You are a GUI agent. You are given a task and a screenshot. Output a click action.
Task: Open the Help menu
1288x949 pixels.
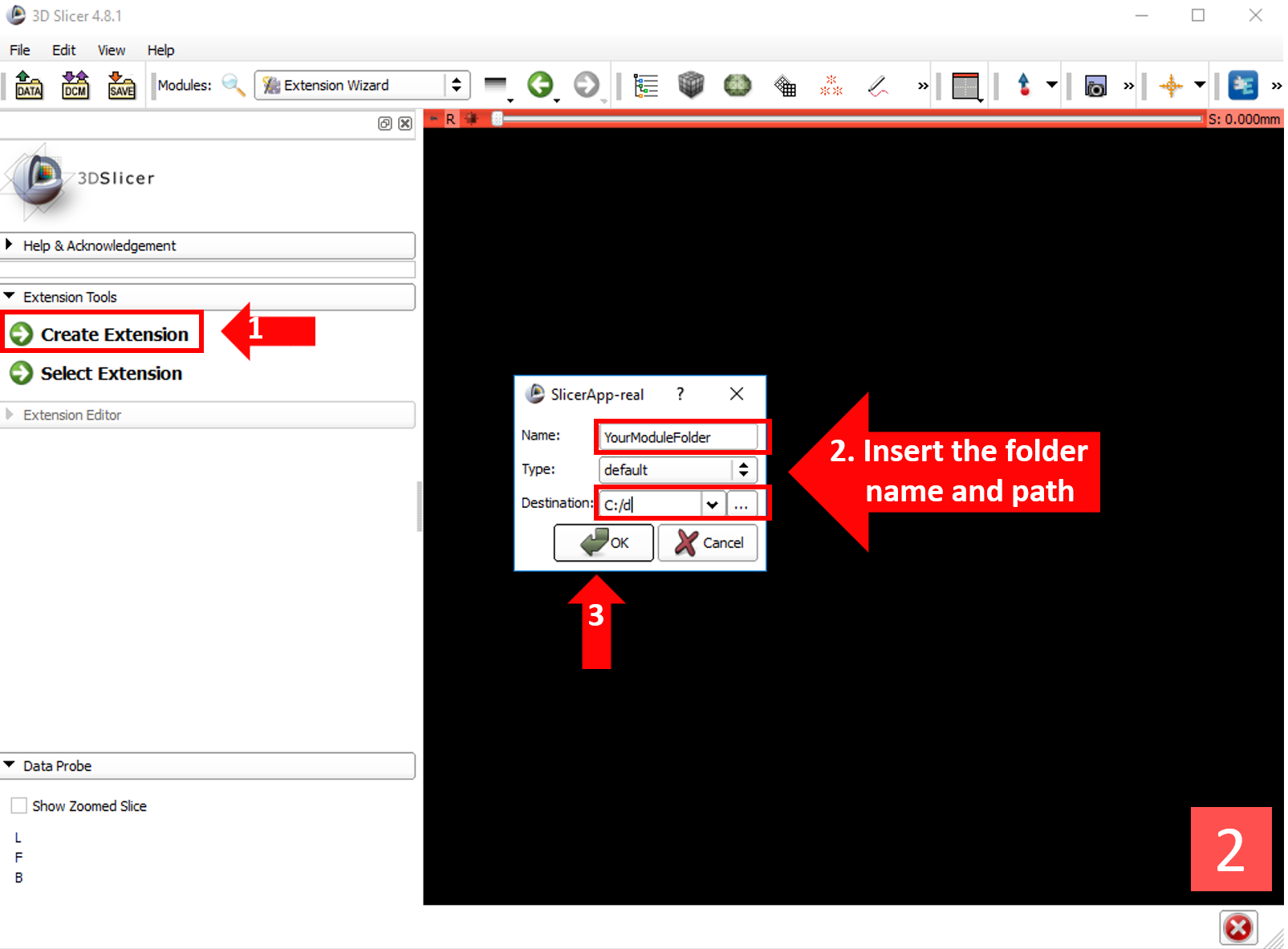tap(160, 50)
